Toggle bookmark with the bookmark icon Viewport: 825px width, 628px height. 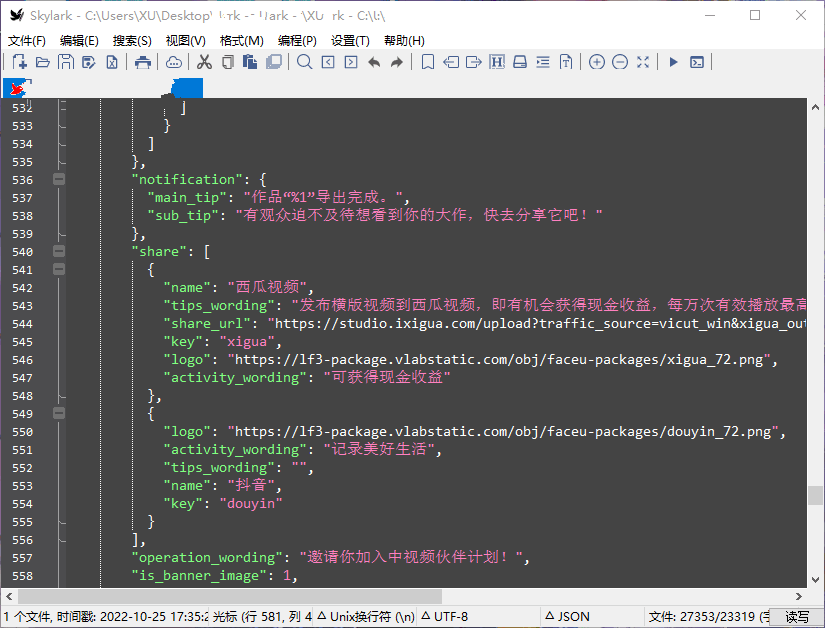[x=428, y=62]
